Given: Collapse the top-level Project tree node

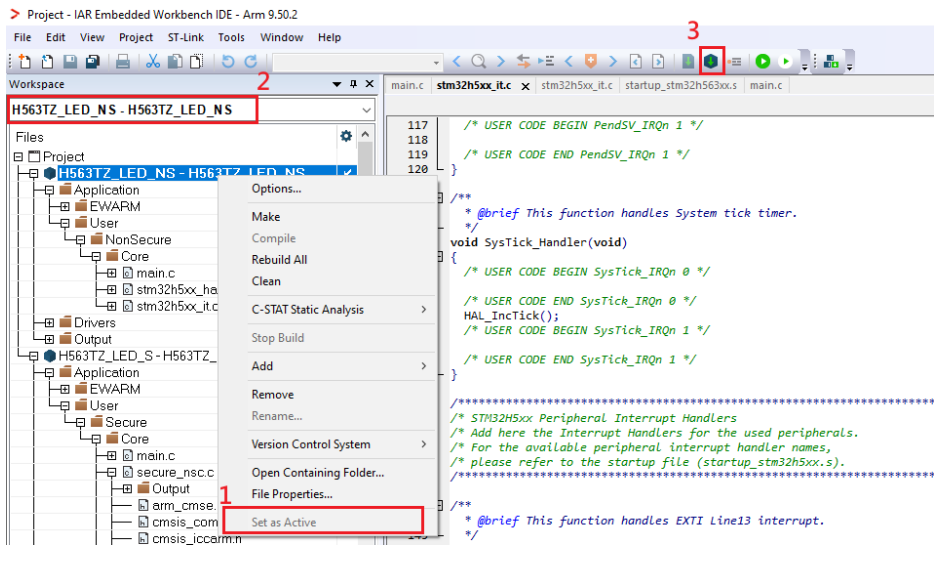Looking at the screenshot, I should 18,157.
